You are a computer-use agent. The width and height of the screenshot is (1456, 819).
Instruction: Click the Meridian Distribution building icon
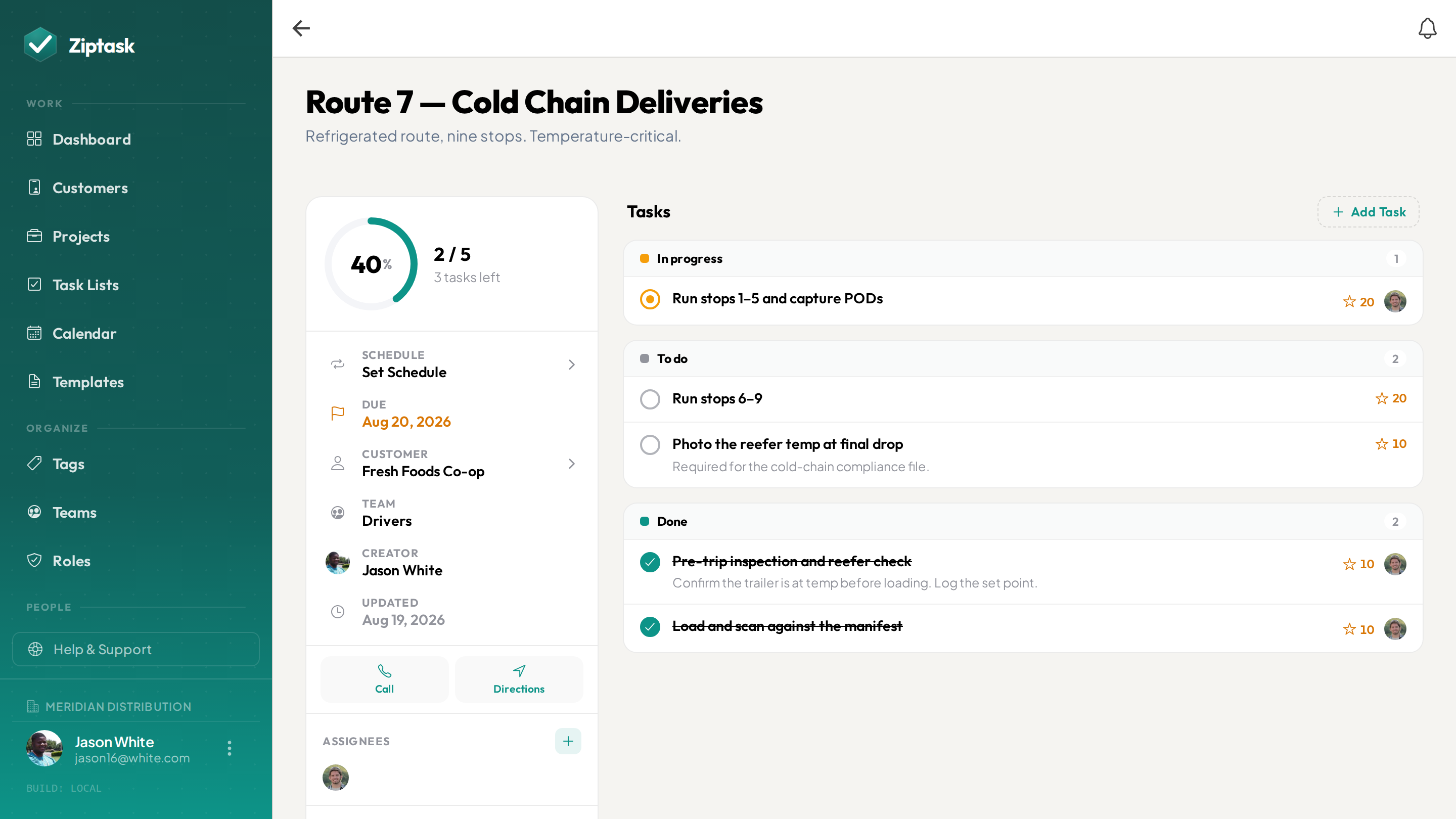pos(33,706)
